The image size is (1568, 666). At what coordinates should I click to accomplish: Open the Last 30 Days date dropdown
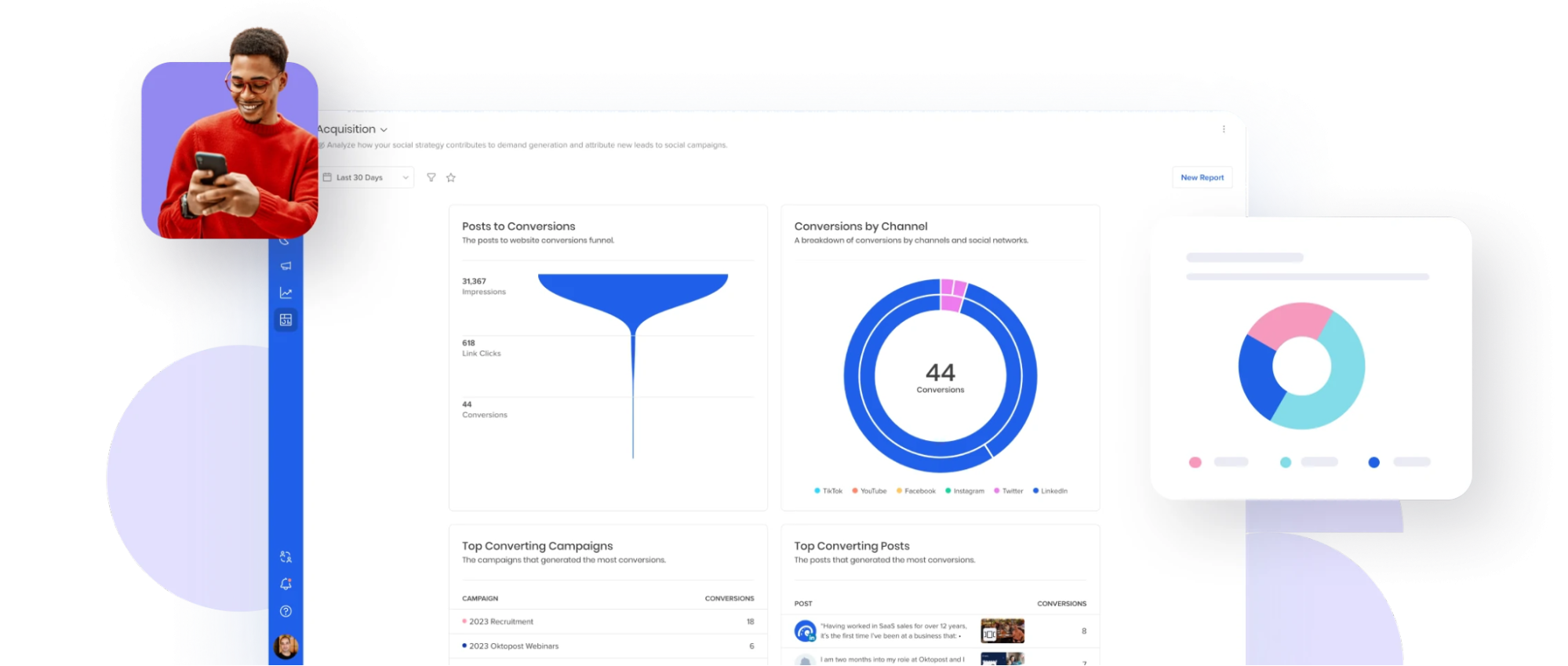[x=366, y=177]
